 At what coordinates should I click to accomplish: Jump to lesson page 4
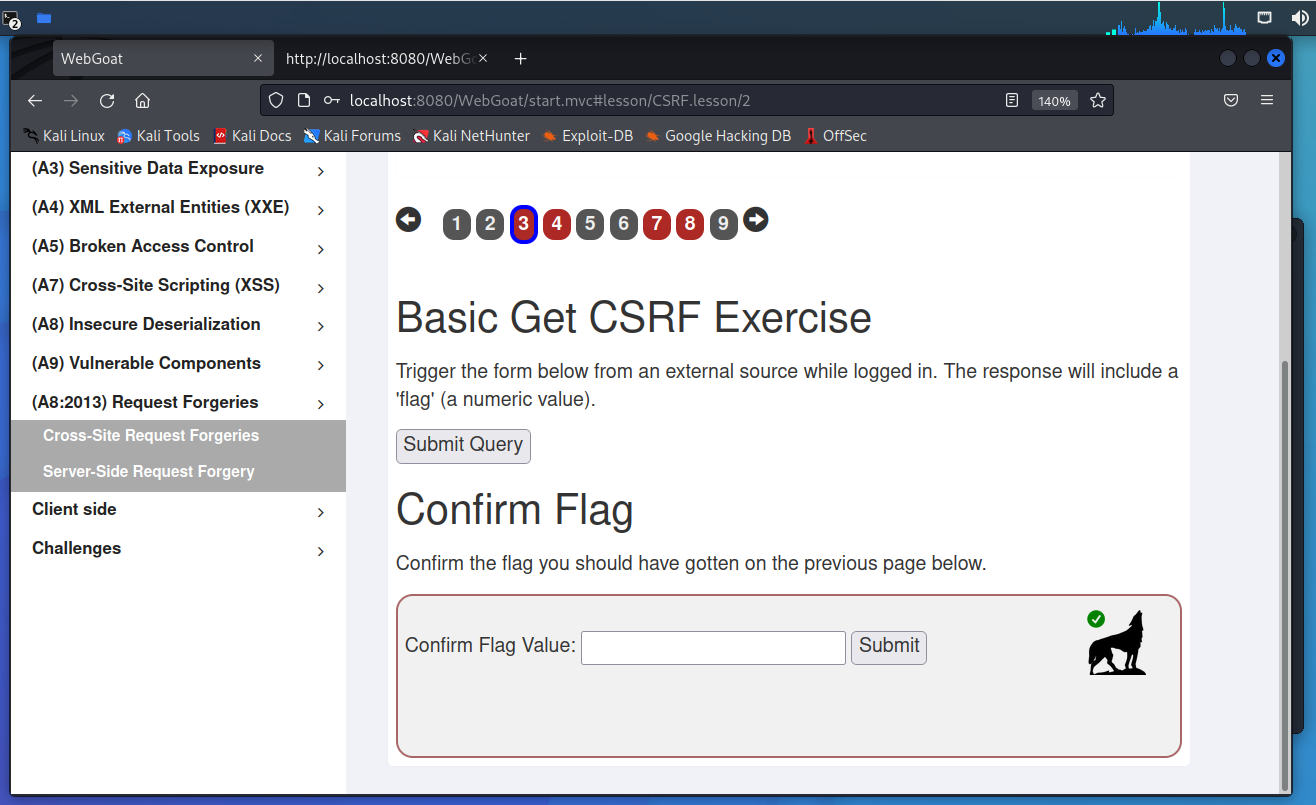tap(556, 225)
